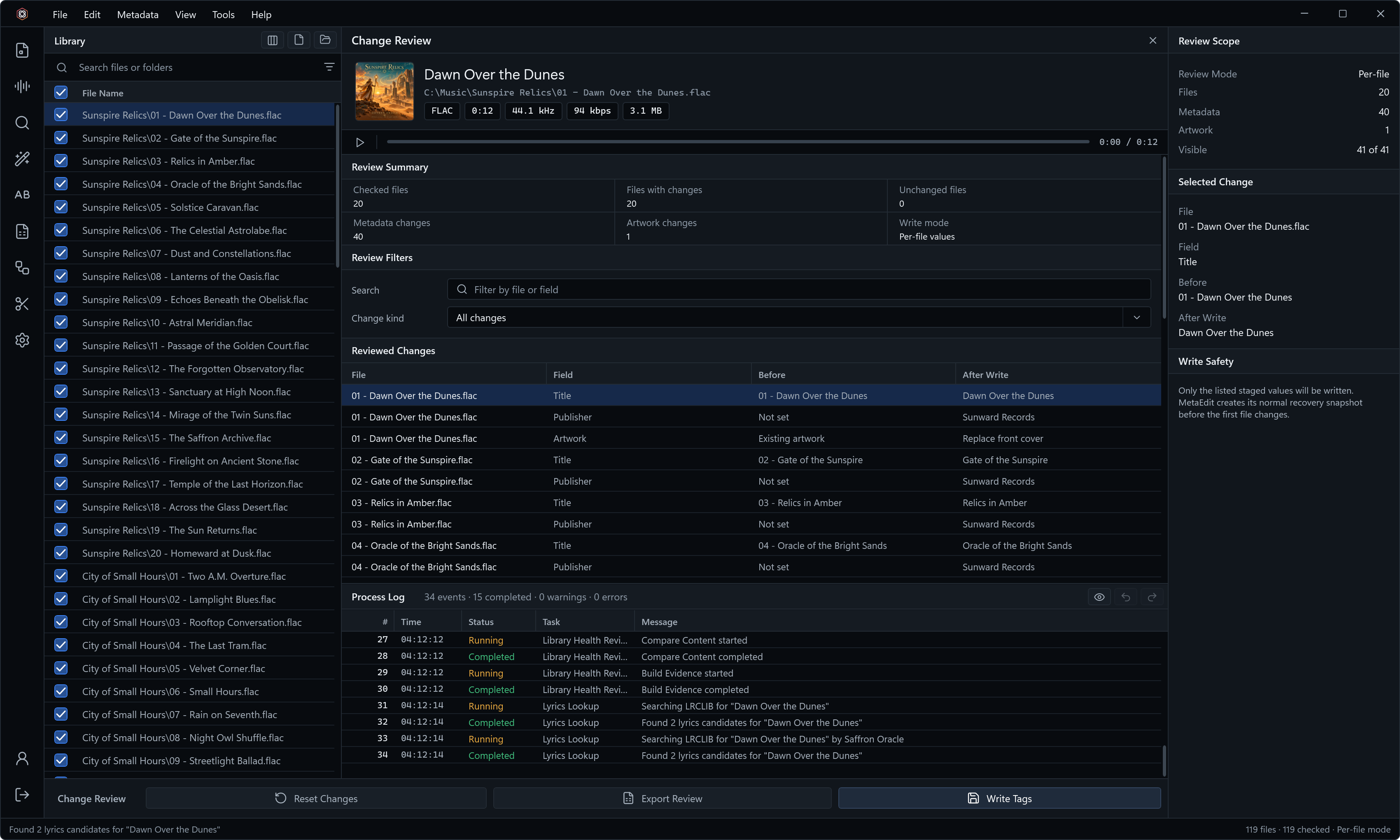Open the AB compare sidebar icon
Viewport: 1400px width, 840px height.
(x=22, y=195)
